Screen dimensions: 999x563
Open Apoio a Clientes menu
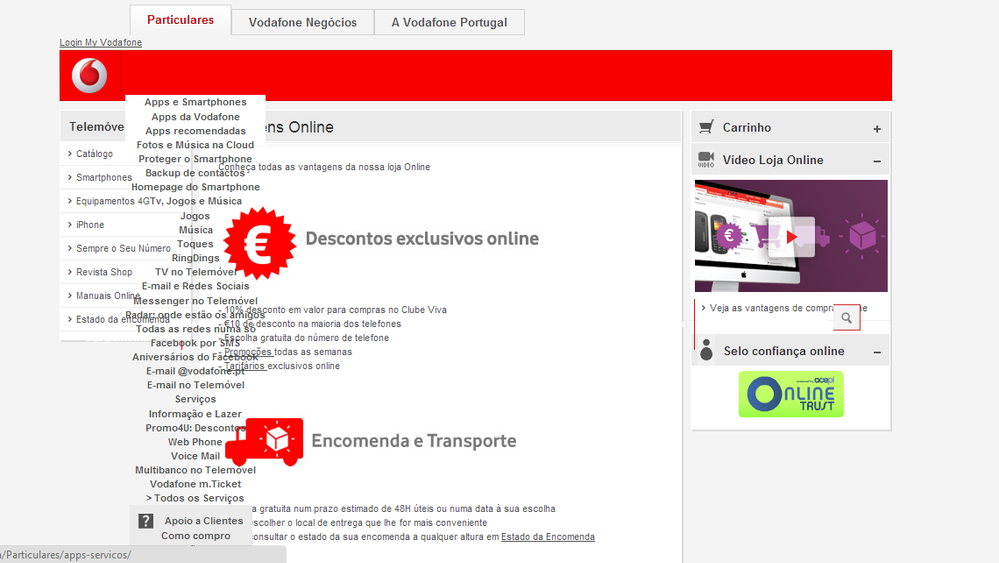click(204, 521)
